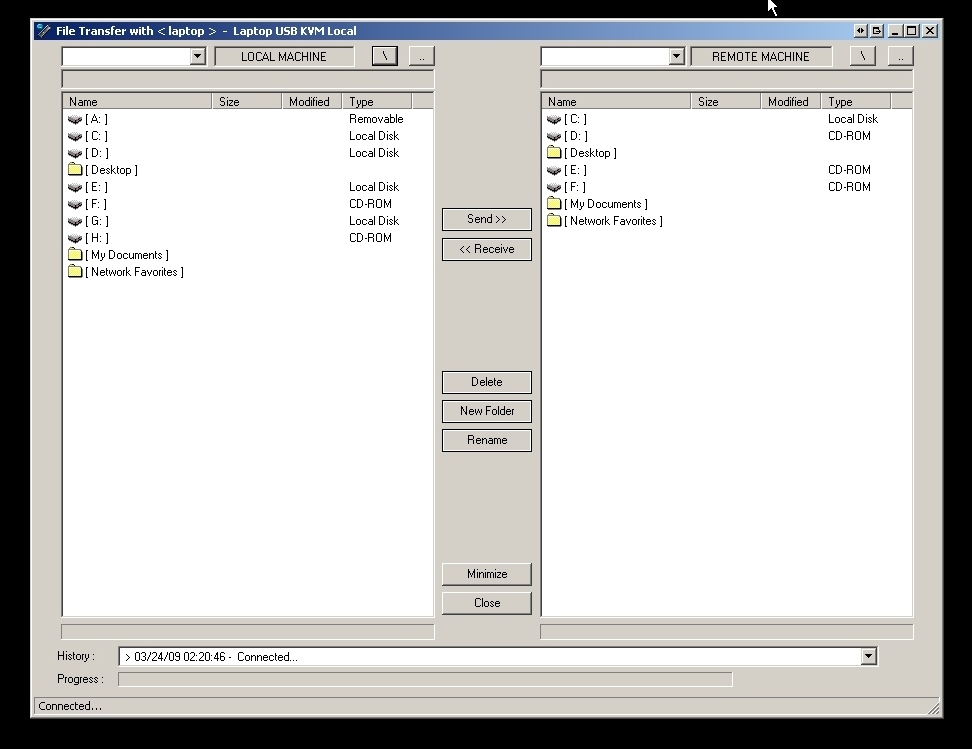Click the remote Network Favorites folder icon

tap(554, 220)
